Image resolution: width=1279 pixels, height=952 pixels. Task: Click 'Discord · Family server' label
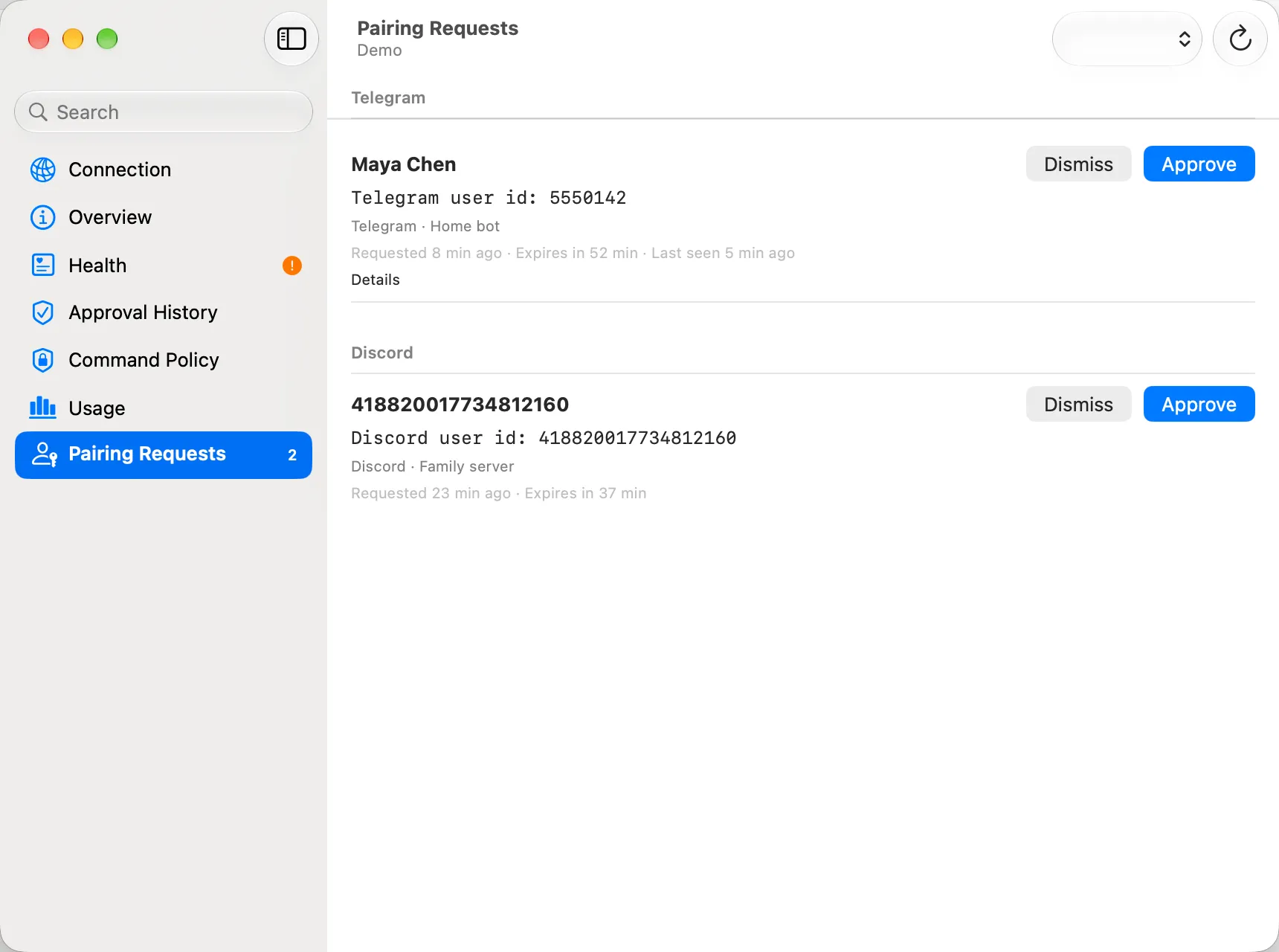(x=433, y=466)
